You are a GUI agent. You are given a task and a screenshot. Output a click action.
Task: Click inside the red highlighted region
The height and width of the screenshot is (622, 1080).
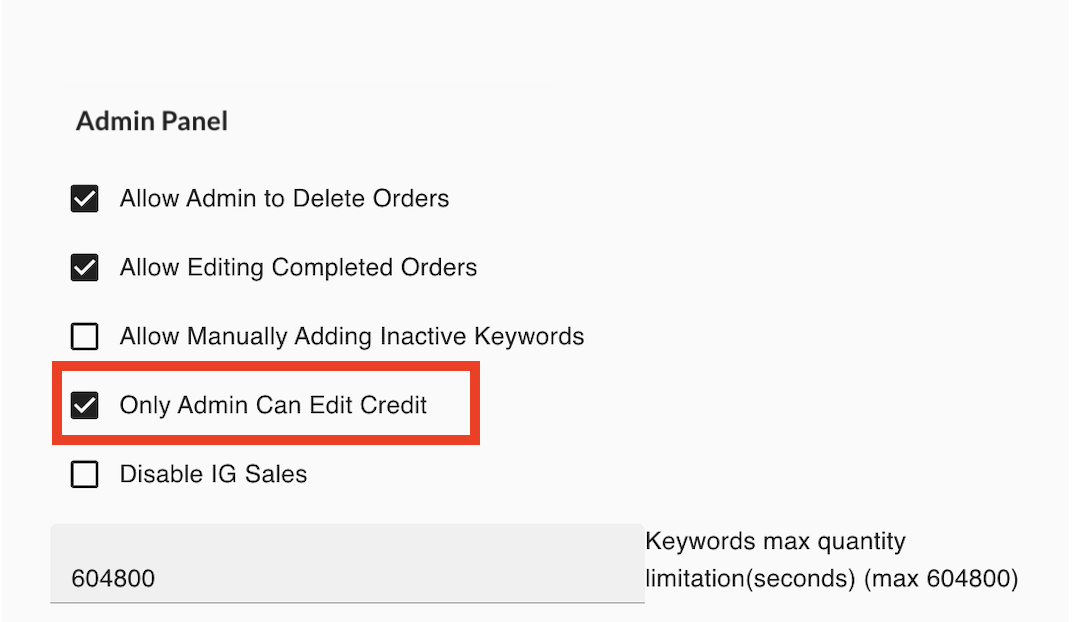point(265,403)
